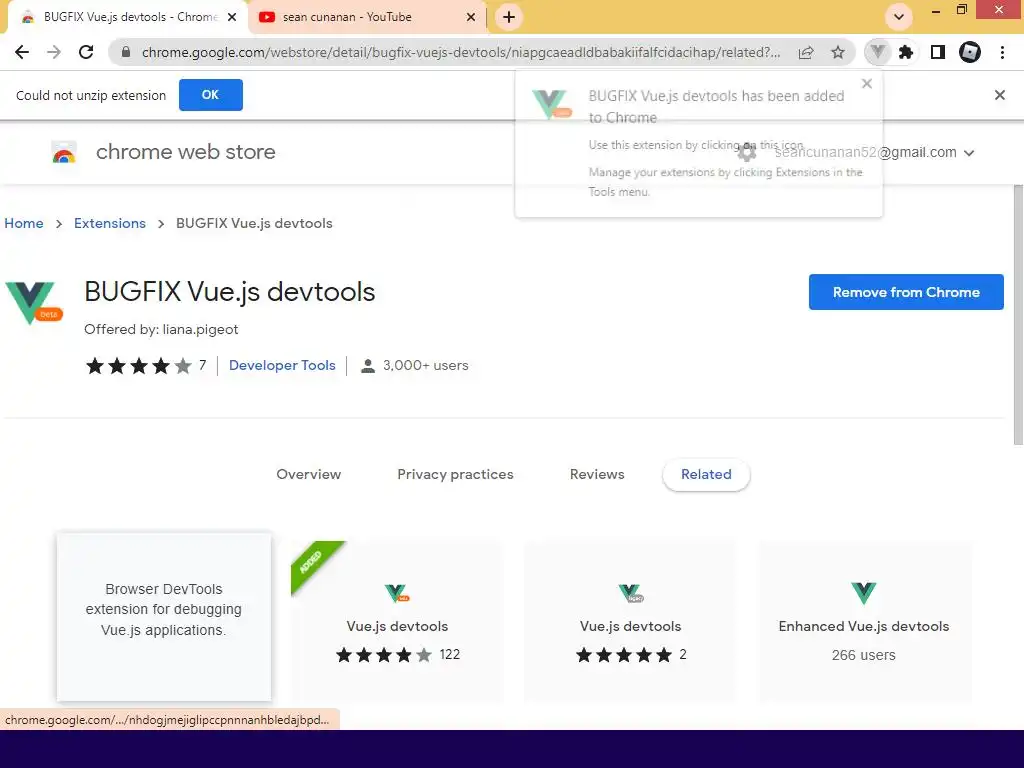Open the tab search dropdown arrow

(x=899, y=17)
